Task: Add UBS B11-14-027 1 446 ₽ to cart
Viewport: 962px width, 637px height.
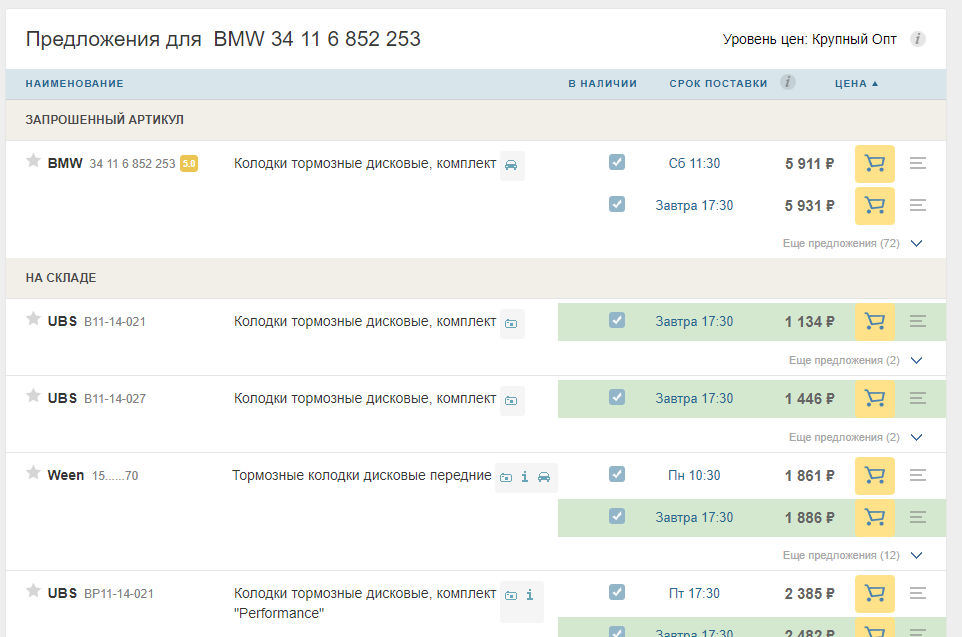Action: coord(874,399)
